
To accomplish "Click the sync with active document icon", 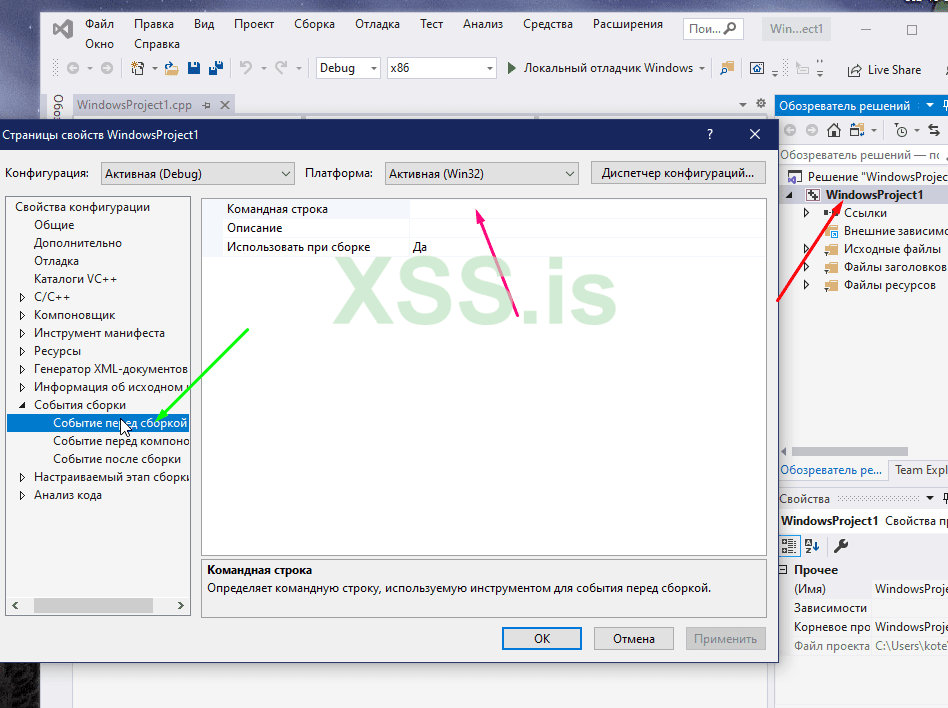I will [934, 130].
